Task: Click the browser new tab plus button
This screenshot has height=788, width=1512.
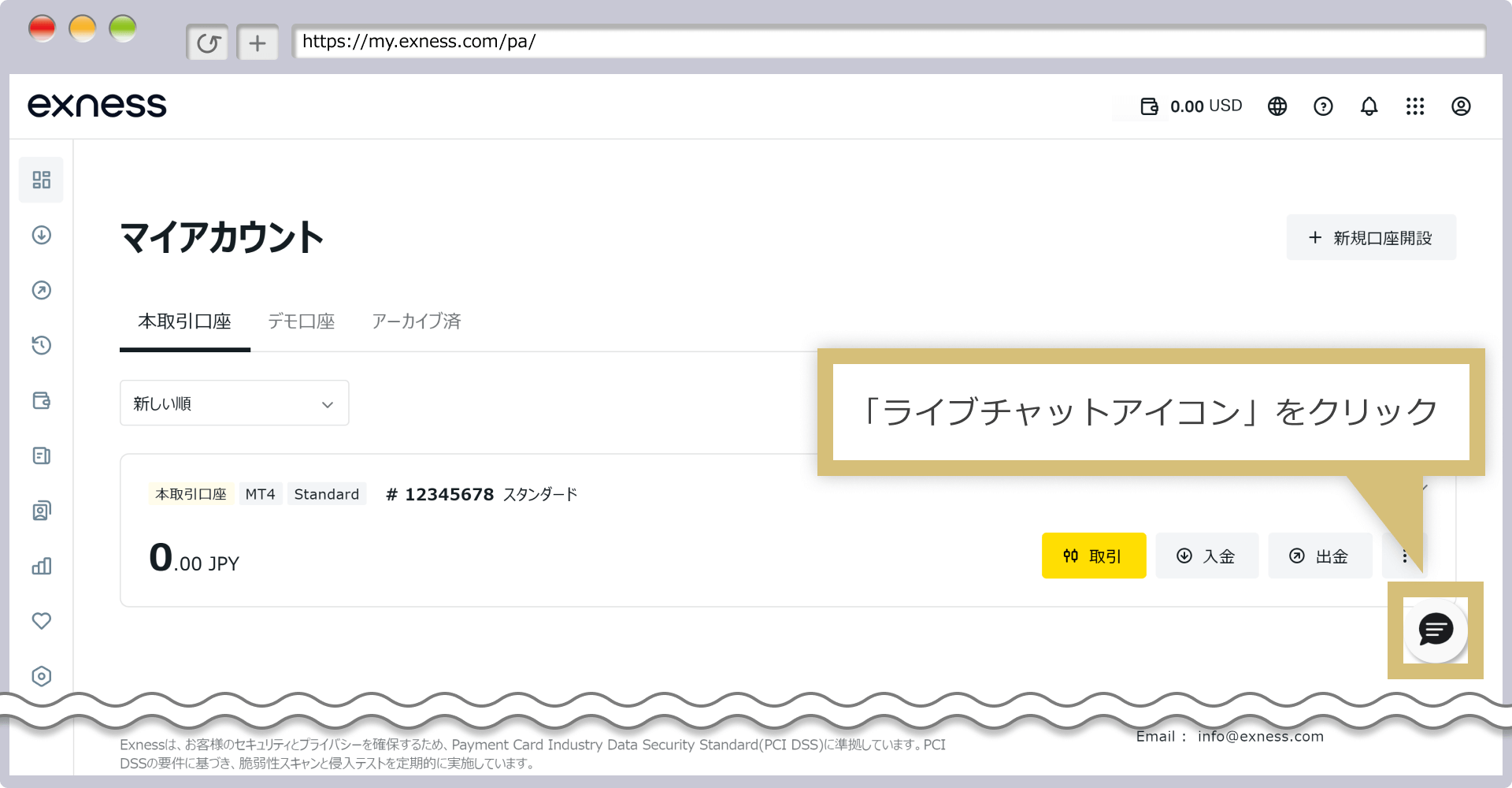Action: click(x=258, y=43)
